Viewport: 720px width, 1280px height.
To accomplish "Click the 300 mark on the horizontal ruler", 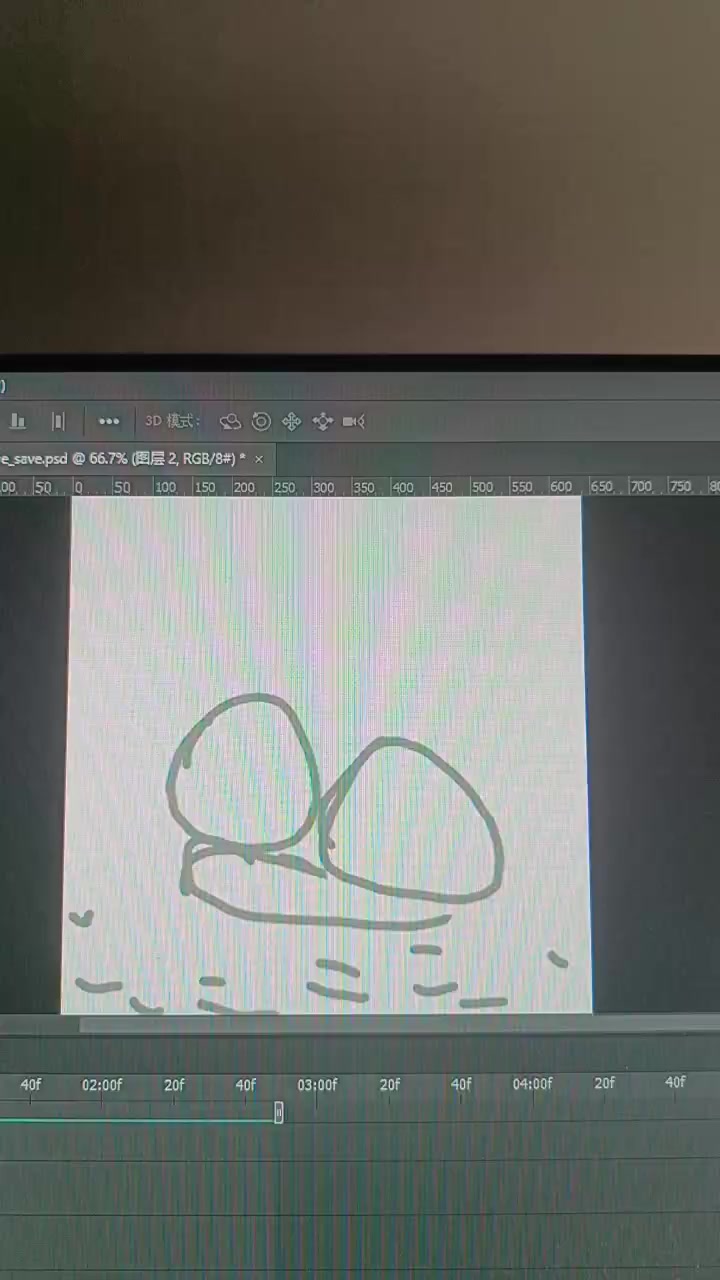I will pos(323,487).
